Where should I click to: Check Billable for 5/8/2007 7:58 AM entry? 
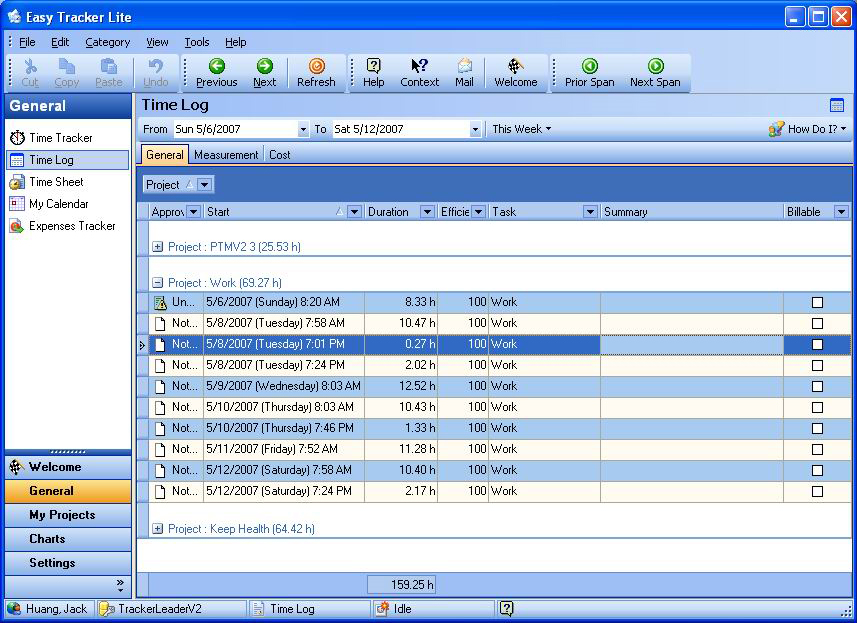[x=817, y=324]
